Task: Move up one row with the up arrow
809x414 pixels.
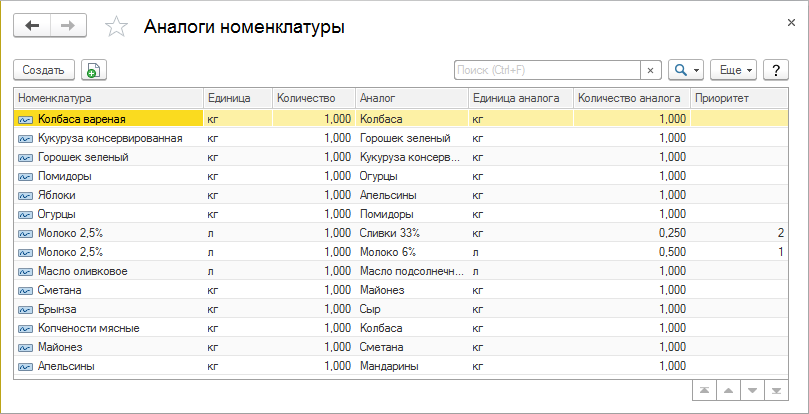Action: 728,389
